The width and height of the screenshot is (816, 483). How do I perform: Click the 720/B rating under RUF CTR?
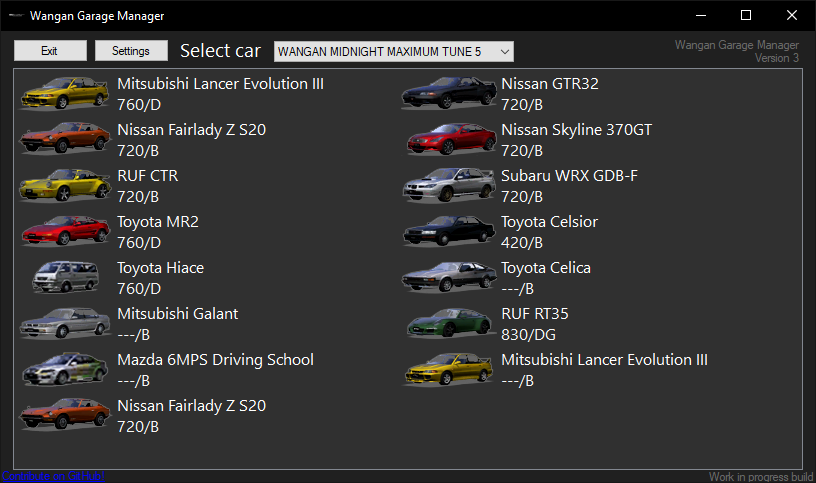coord(138,197)
